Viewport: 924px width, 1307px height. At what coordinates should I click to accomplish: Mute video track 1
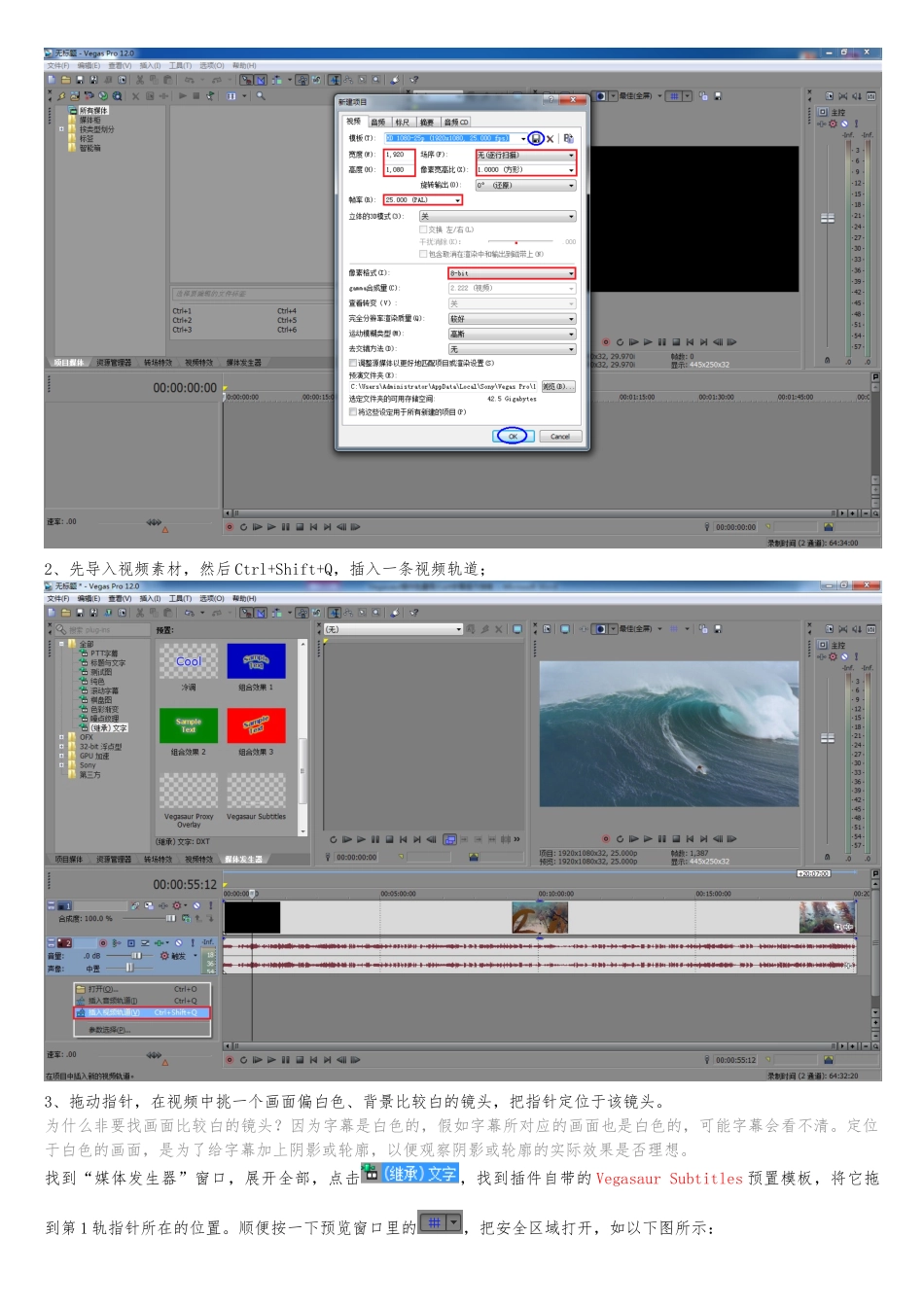coord(196,905)
